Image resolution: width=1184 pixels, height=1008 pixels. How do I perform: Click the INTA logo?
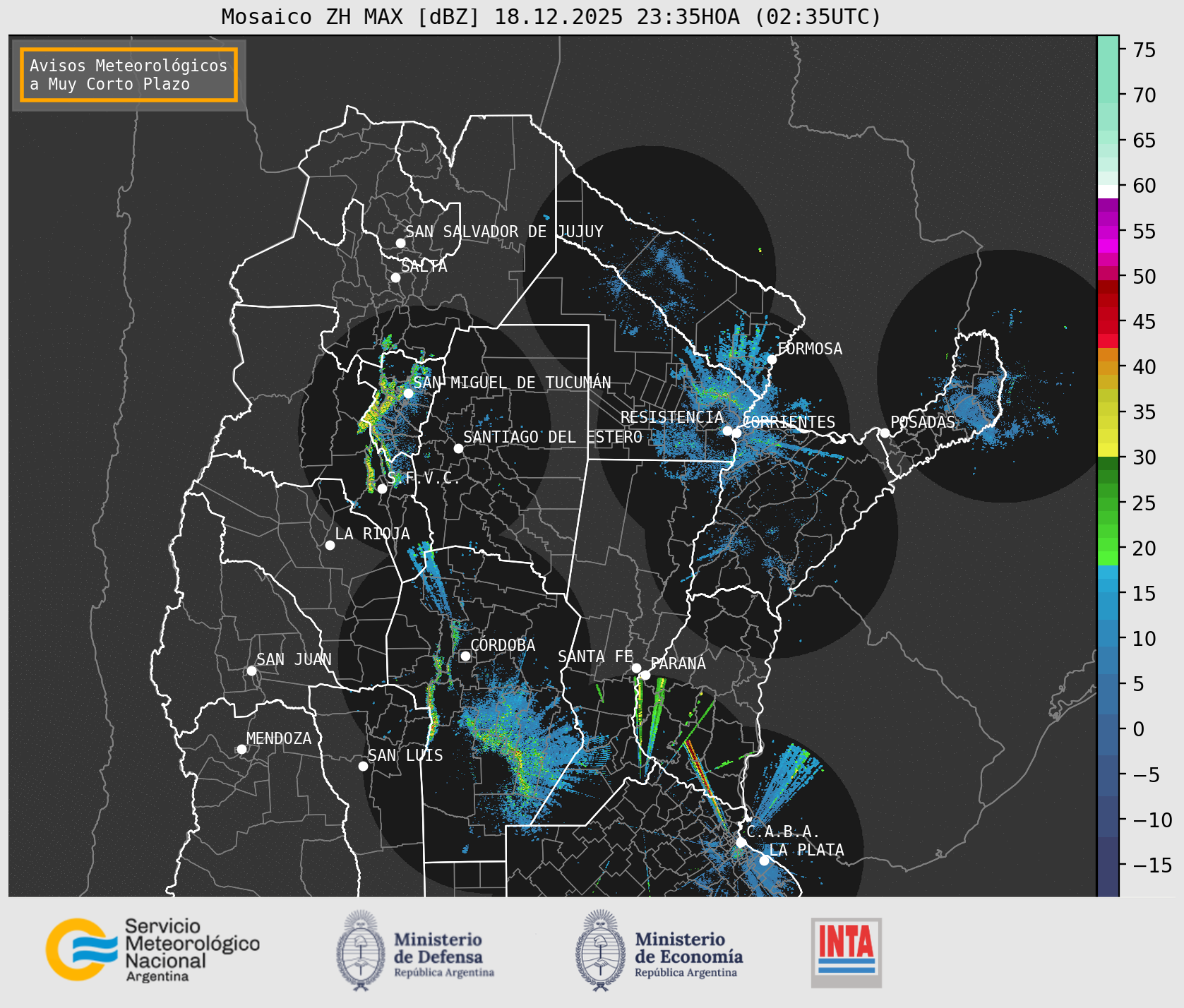tap(847, 952)
